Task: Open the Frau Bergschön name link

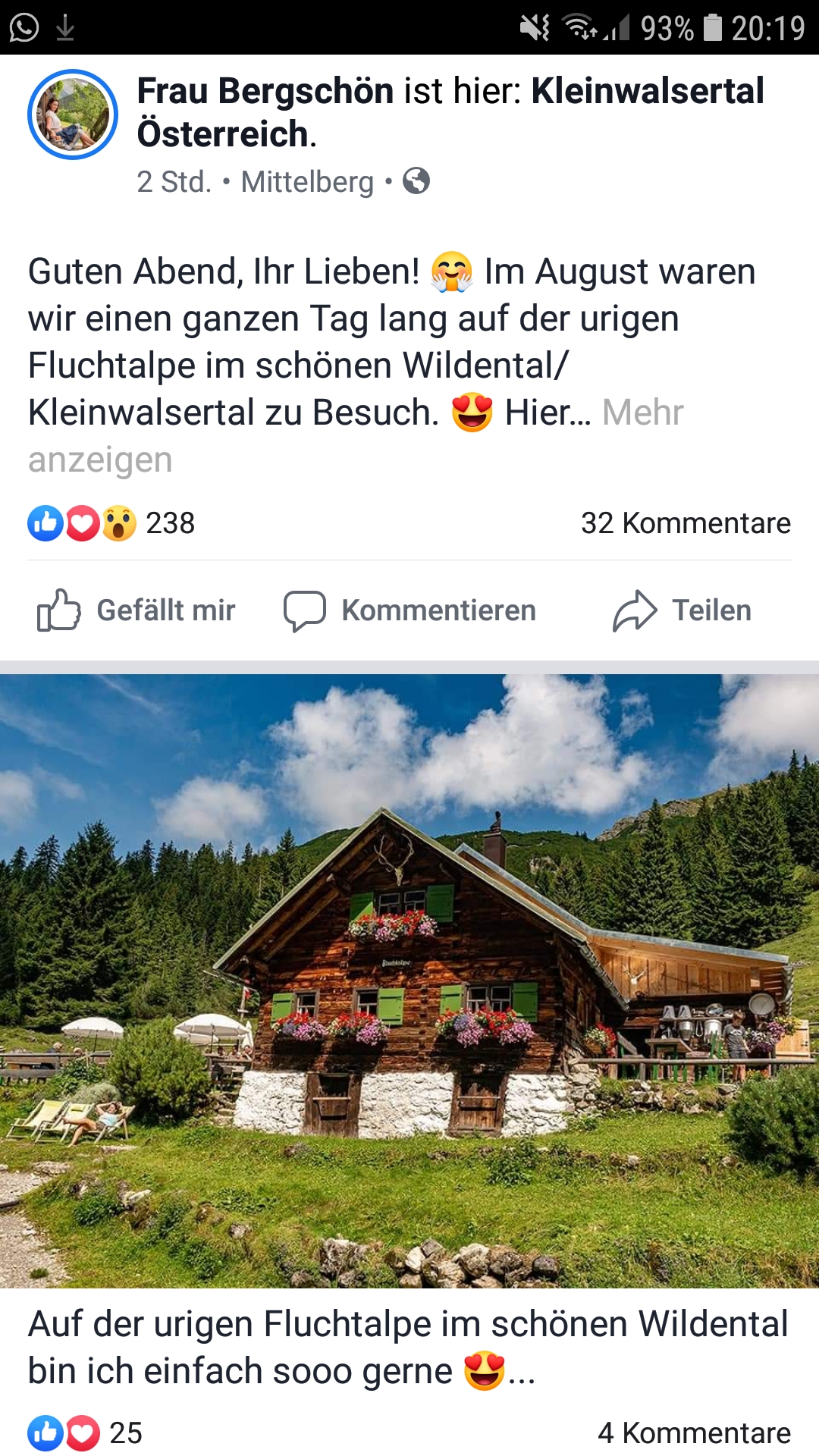Action: [x=265, y=91]
